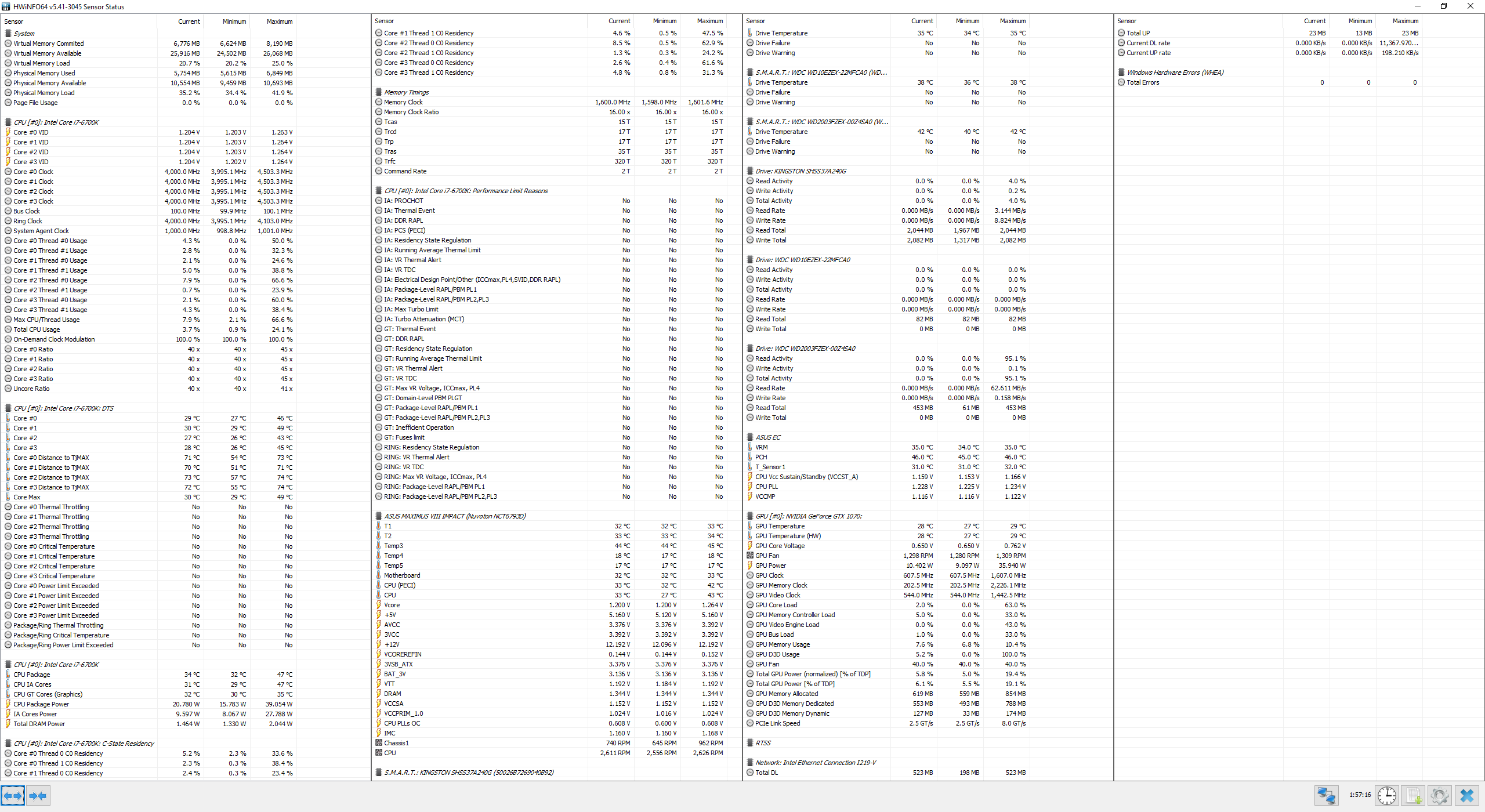Select the GPU Fan RPM sensor row
Image resolution: width=1485 pixels, height=812 pixels.
[767, 556]
